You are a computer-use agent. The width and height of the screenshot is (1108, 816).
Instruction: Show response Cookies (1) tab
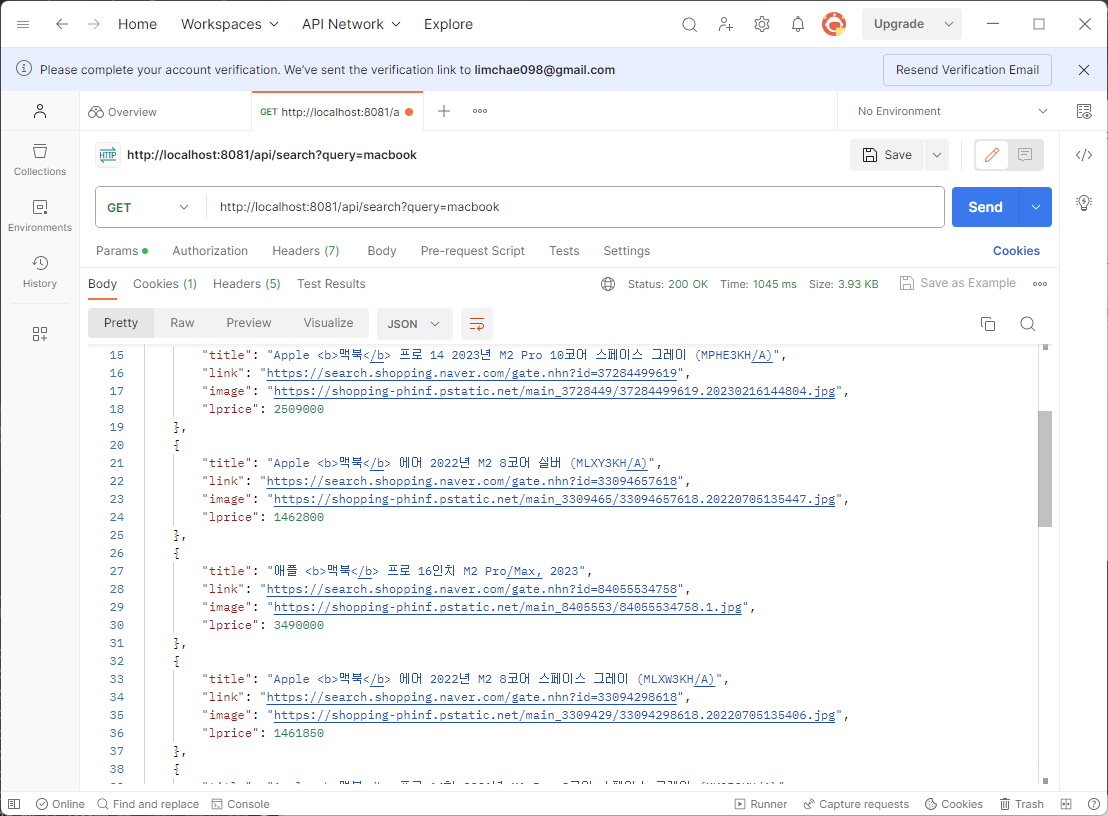pyautogui.click(x=165, y=284)
